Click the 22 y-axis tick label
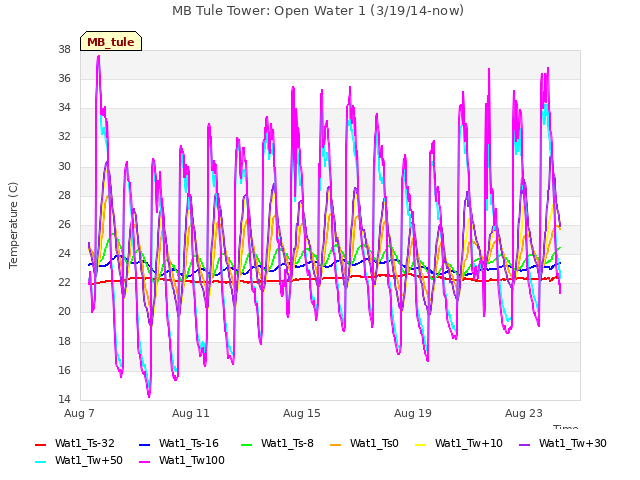 [64, 283]
